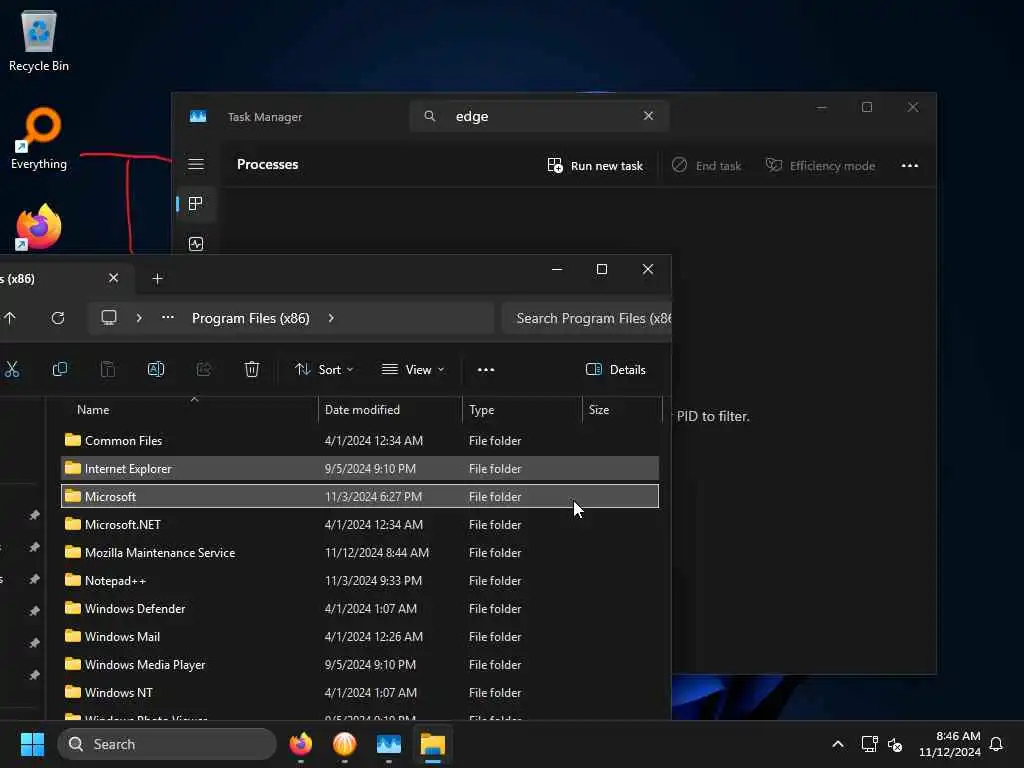Sort by the Date modified column header
The width and height of the screenshot is (1024, 768).
(391, 409)
